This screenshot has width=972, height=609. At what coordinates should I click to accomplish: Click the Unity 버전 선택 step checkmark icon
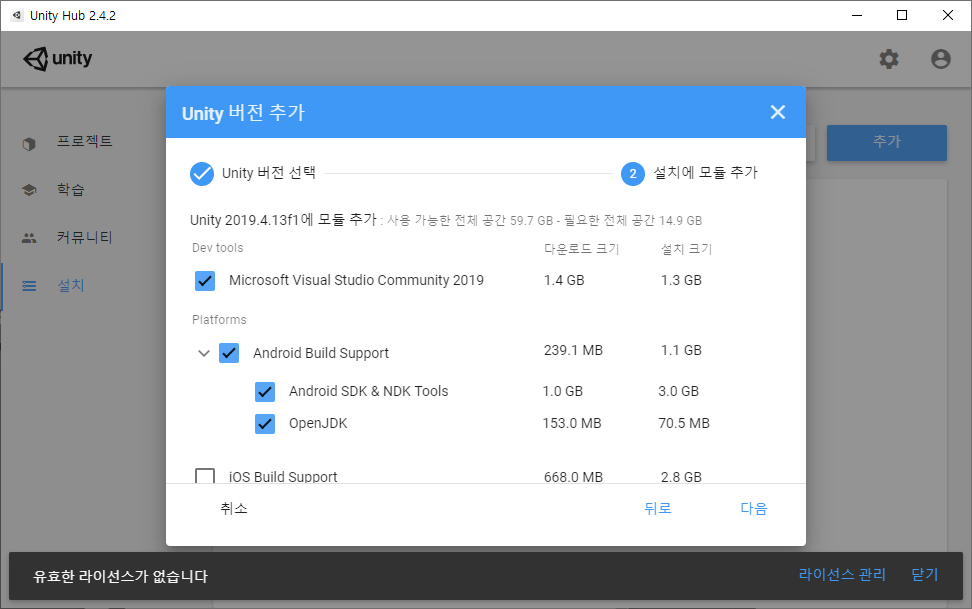pyautogui.click(x=201, y=174)
